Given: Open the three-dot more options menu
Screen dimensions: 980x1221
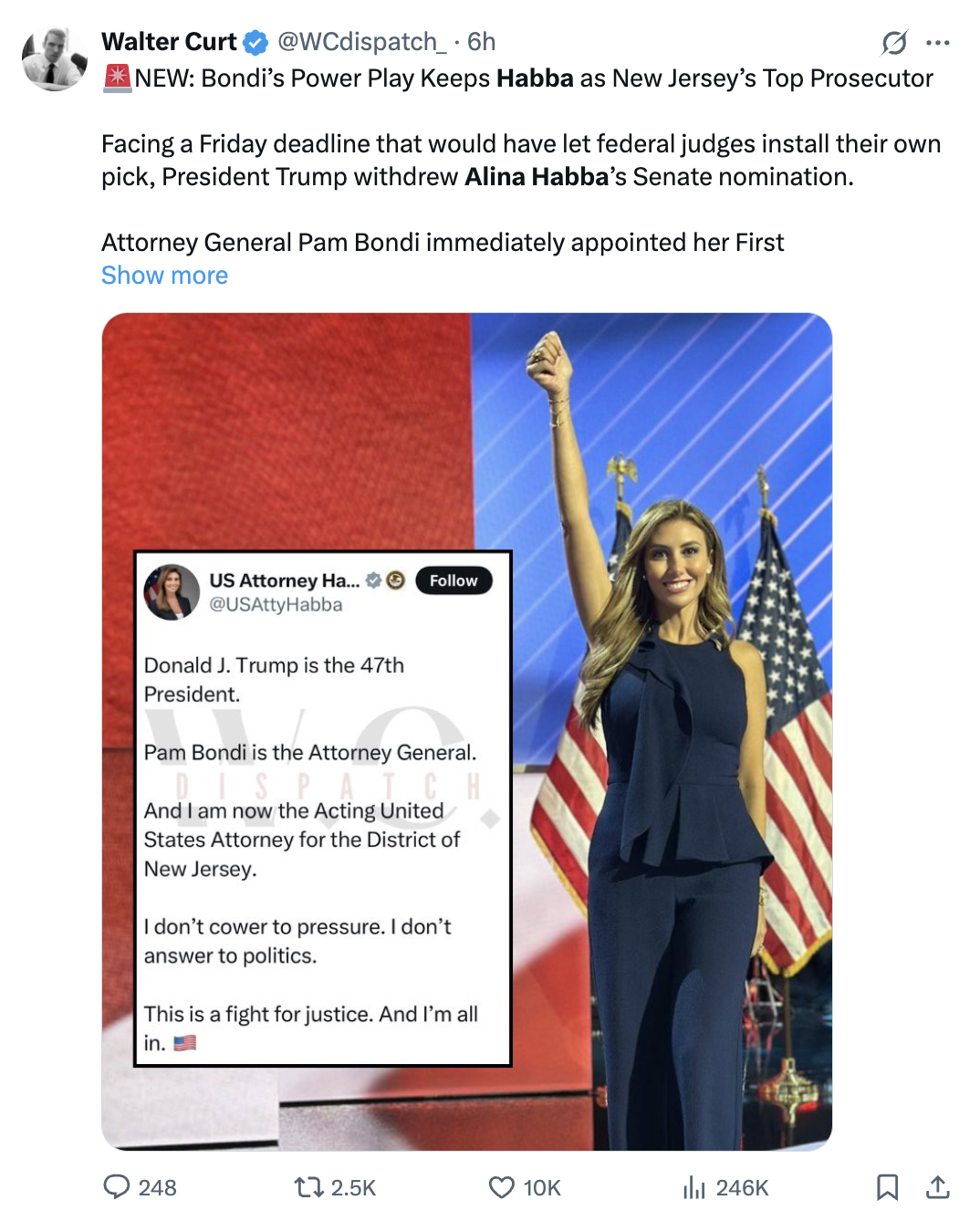Looking at the screenshot, I should click(x=938, y=43).
